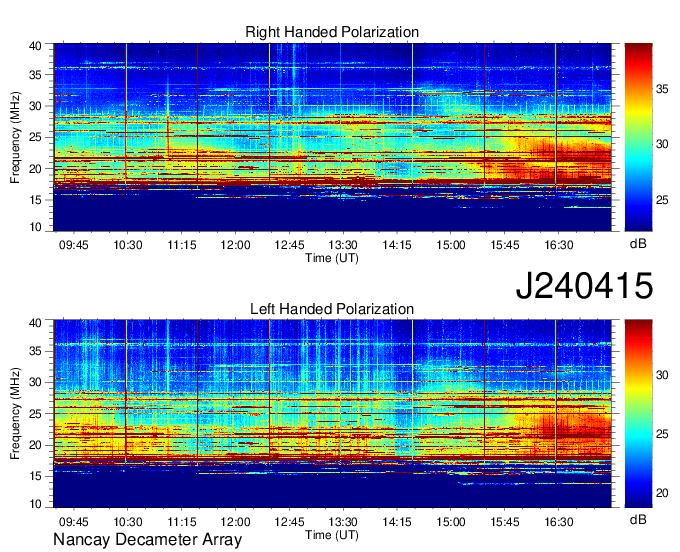Click the 13:30 tick label in the top plot
This screenshot has height=552, width=680.
343,245
